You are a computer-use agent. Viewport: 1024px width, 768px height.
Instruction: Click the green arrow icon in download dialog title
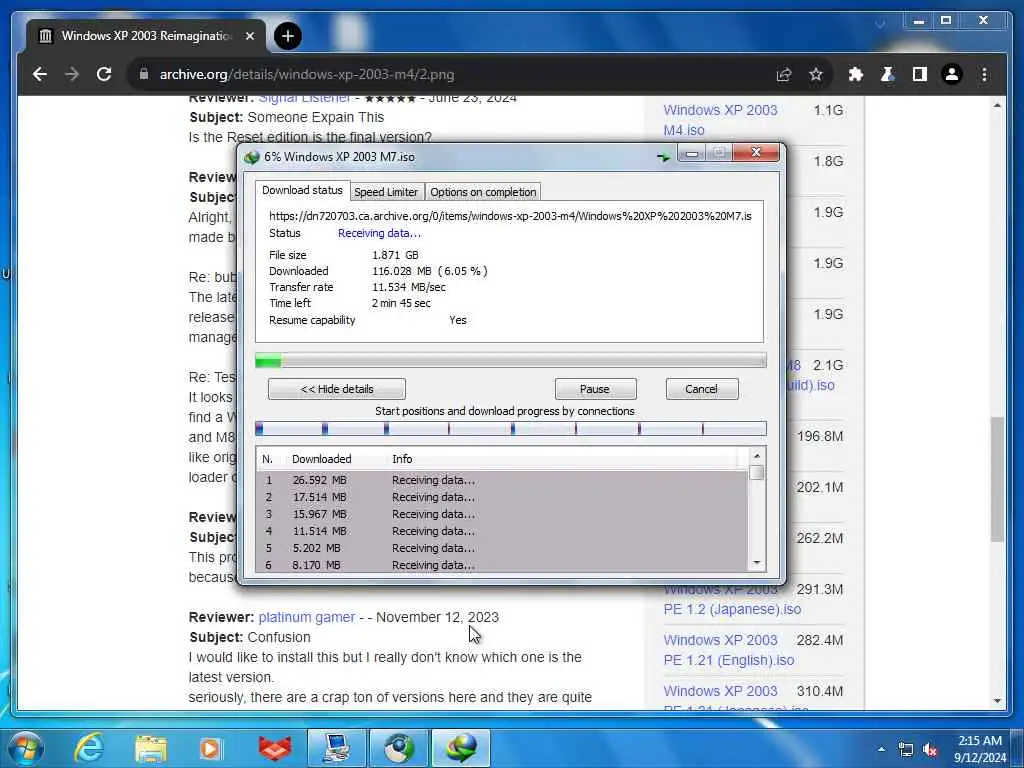click(664, 157)
